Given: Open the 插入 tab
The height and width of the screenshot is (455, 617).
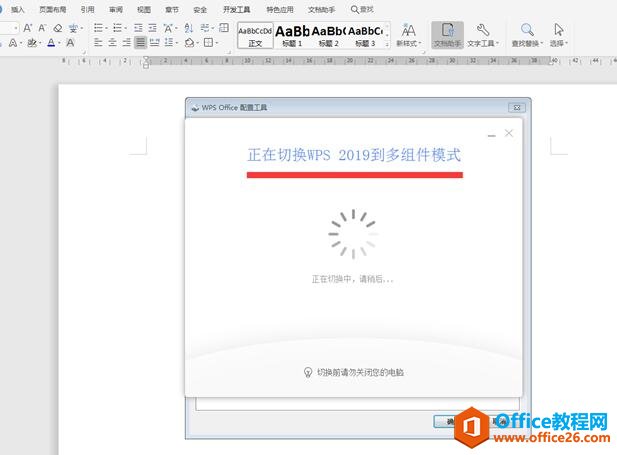Looking at the screenshot, I should [x=17, y=9].
